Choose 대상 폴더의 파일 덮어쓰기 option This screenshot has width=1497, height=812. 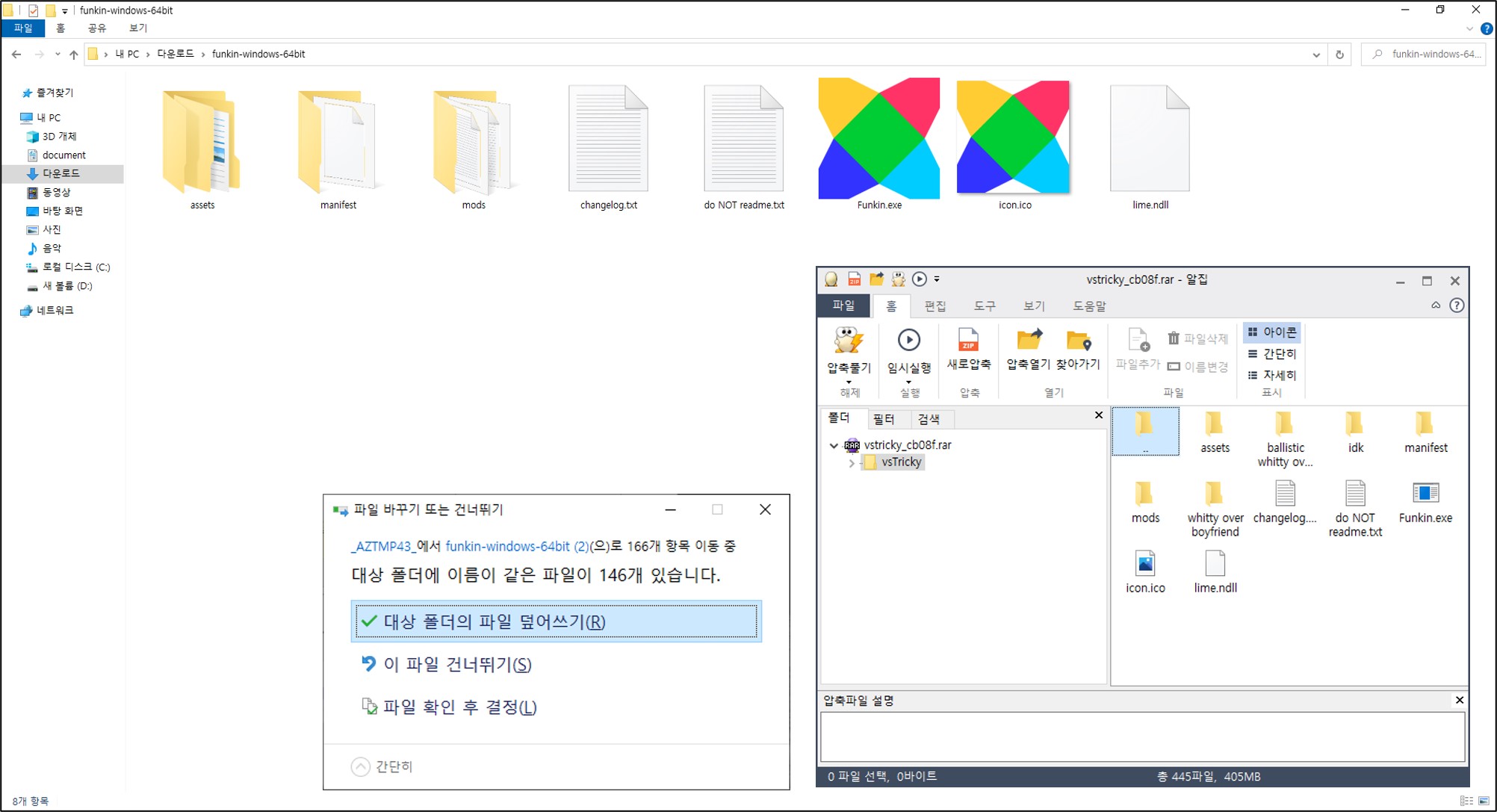556,622
